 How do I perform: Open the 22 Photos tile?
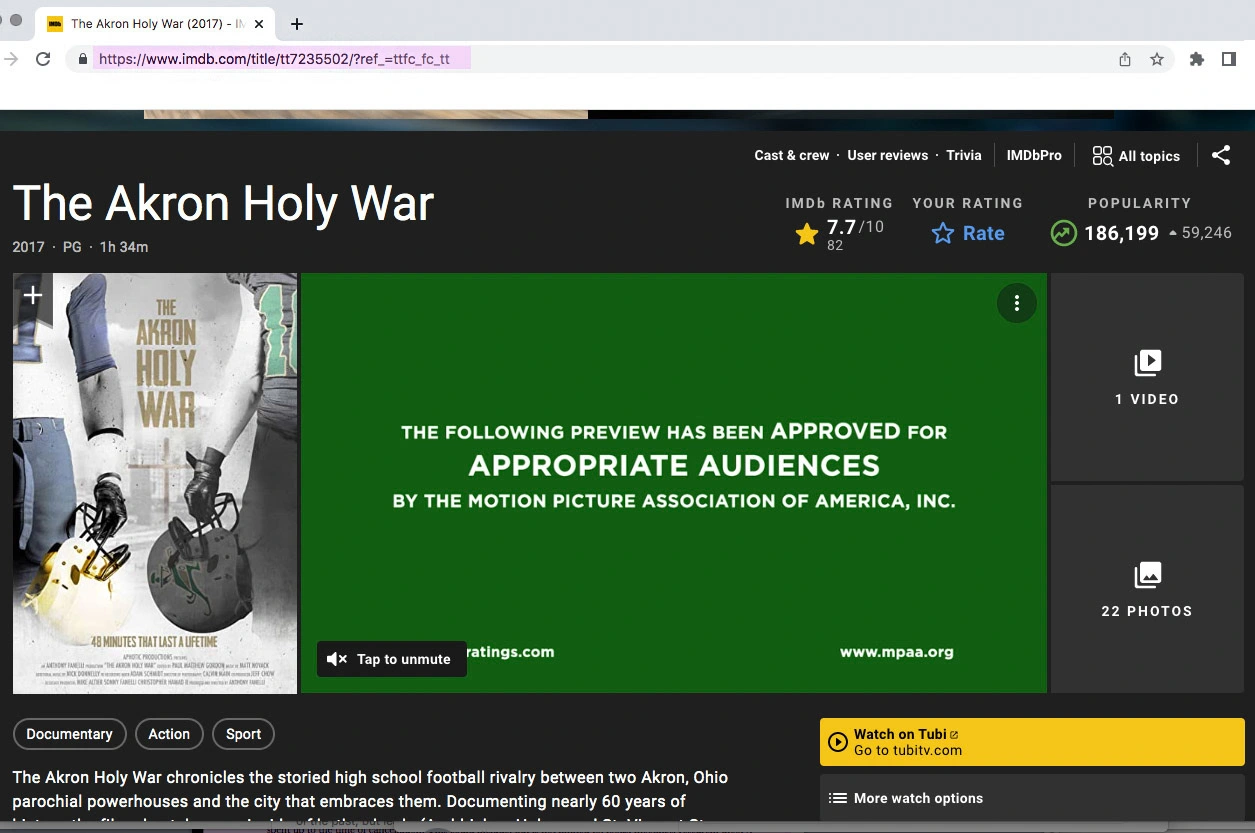[1147, 590]
